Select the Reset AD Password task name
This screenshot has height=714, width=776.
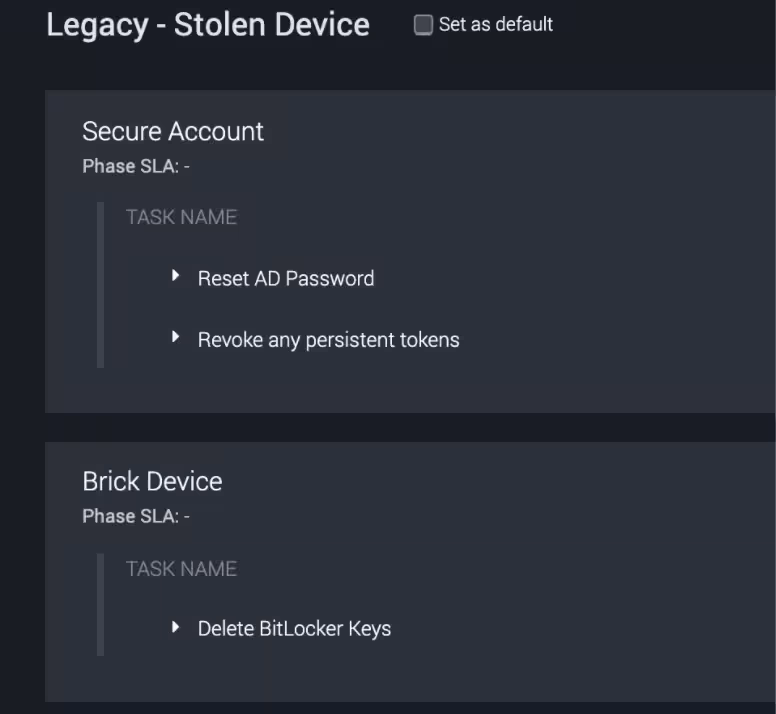pyautogui.click(x=286, y=278)
